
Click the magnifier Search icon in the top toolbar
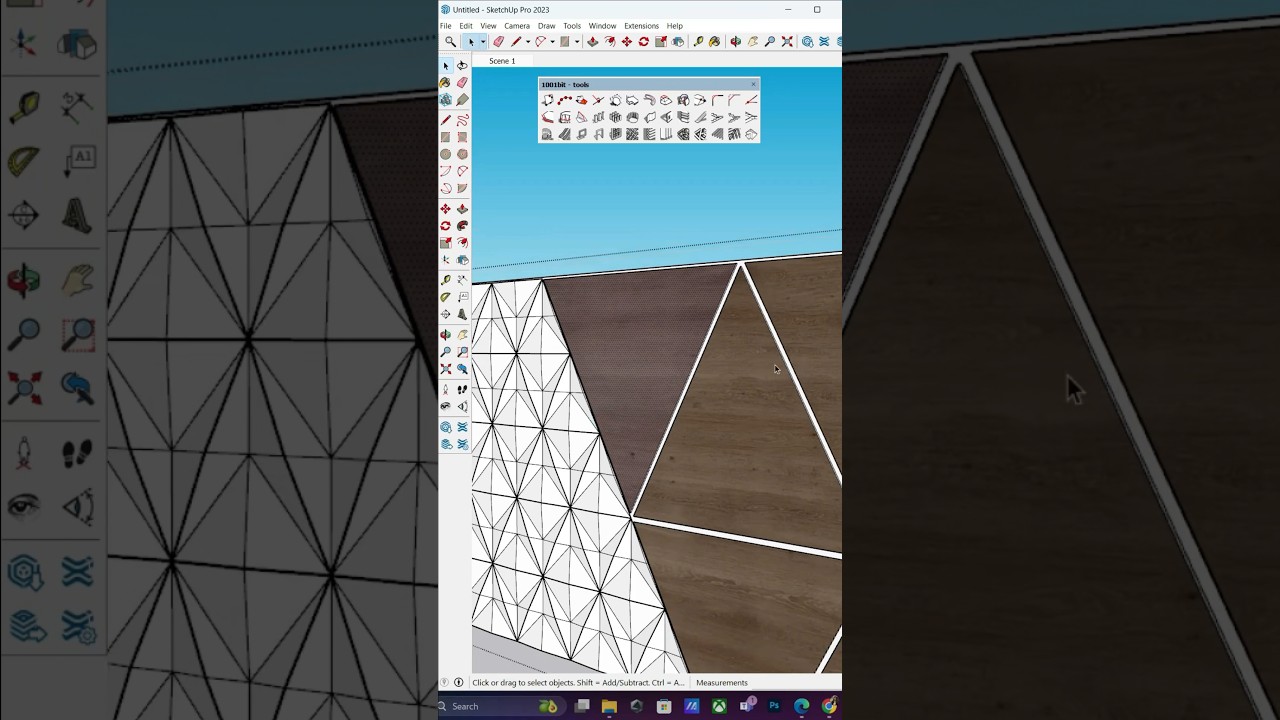point(450,42)
